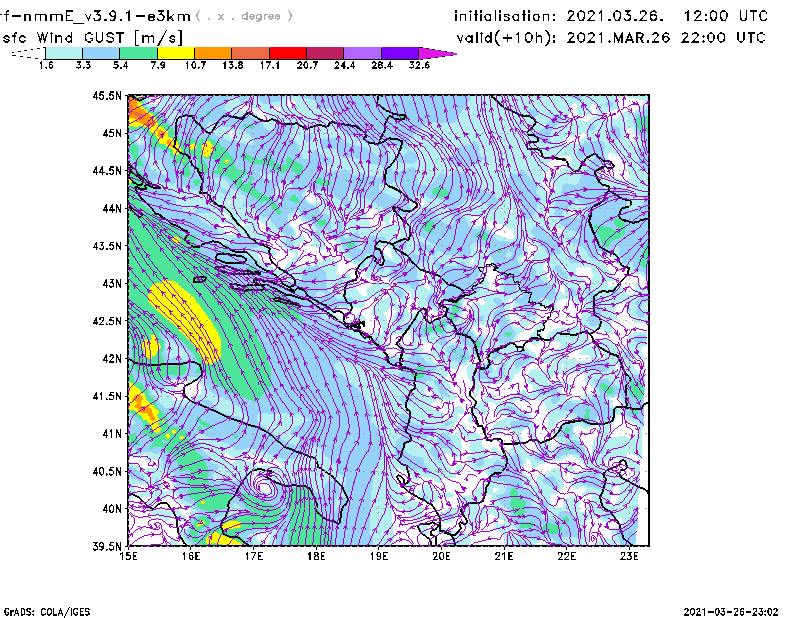Click the 43.5N latitude label
This screenshot has width=800, height=618.
(x=107, y=246)
